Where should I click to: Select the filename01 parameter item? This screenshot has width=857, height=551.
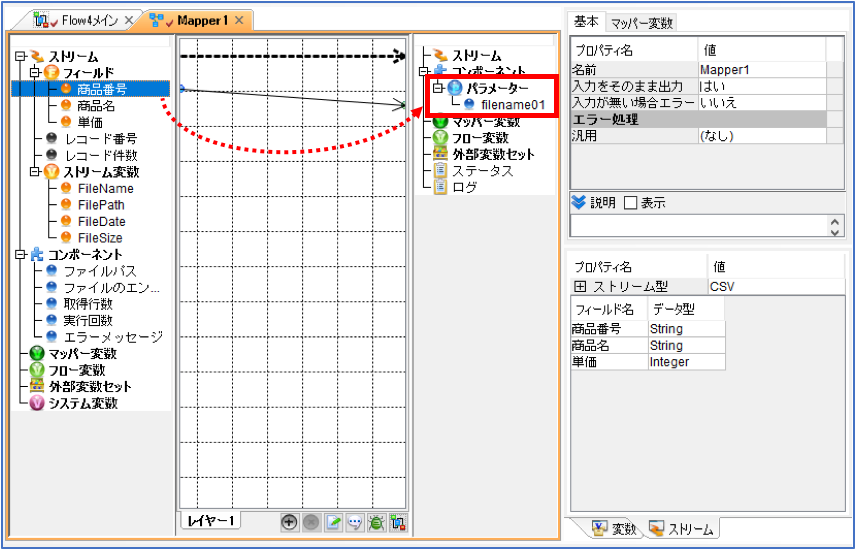513,104
